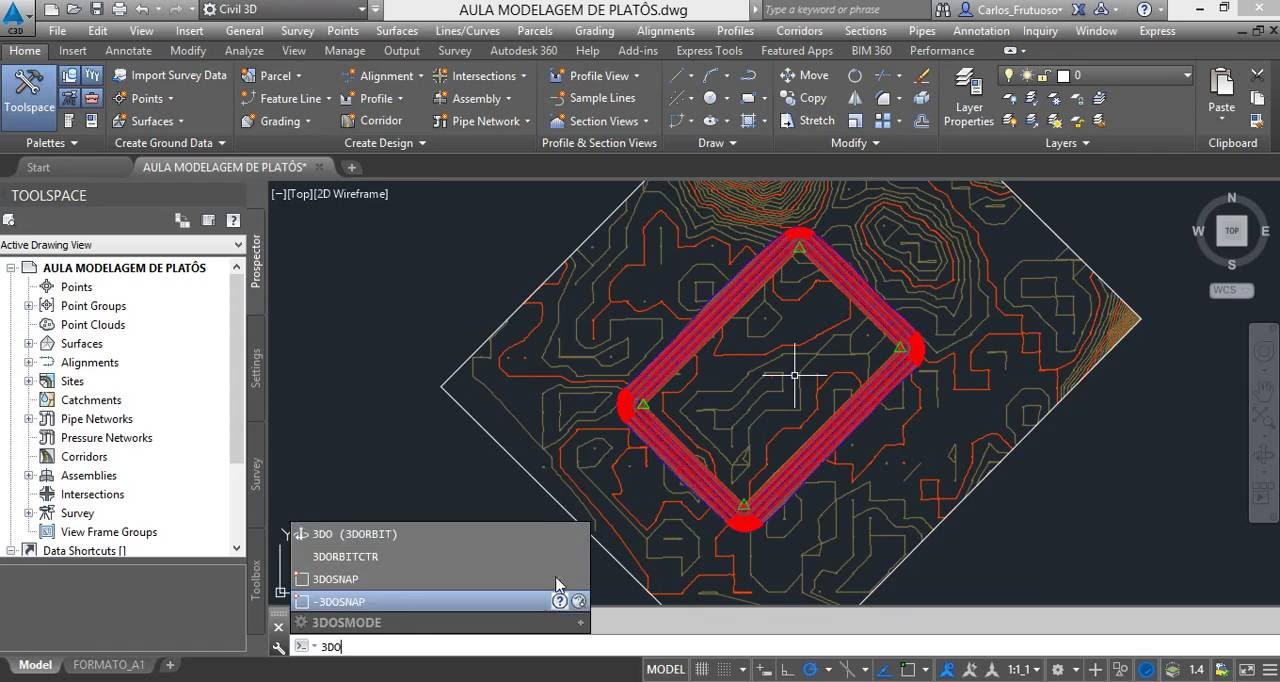Select the Rotate tool
1280x682 pixels.
pos(855,75)
